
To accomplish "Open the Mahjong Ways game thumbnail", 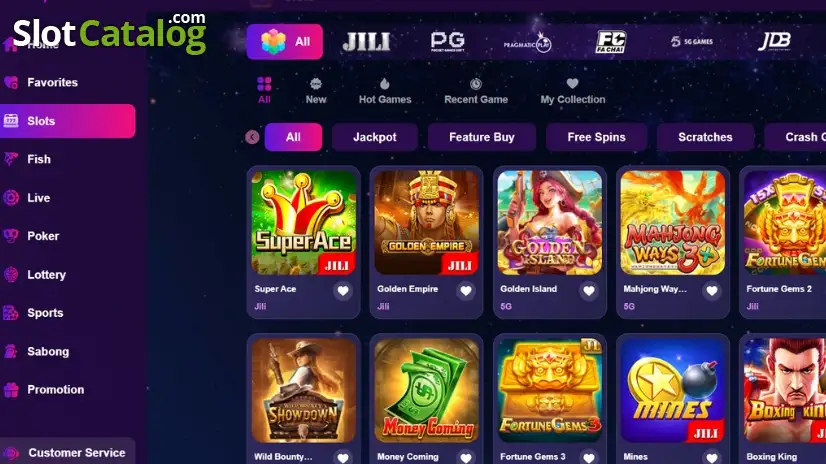I will (673, 222).
